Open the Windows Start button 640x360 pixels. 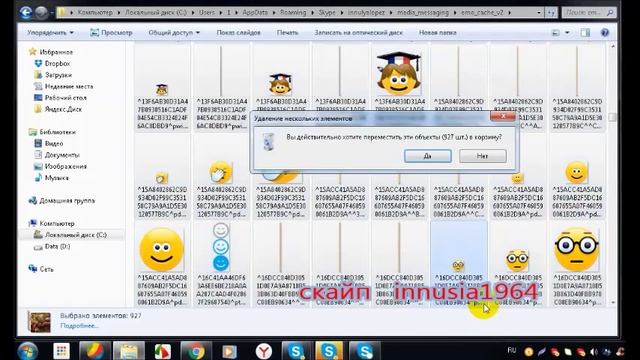click(28, 351)
